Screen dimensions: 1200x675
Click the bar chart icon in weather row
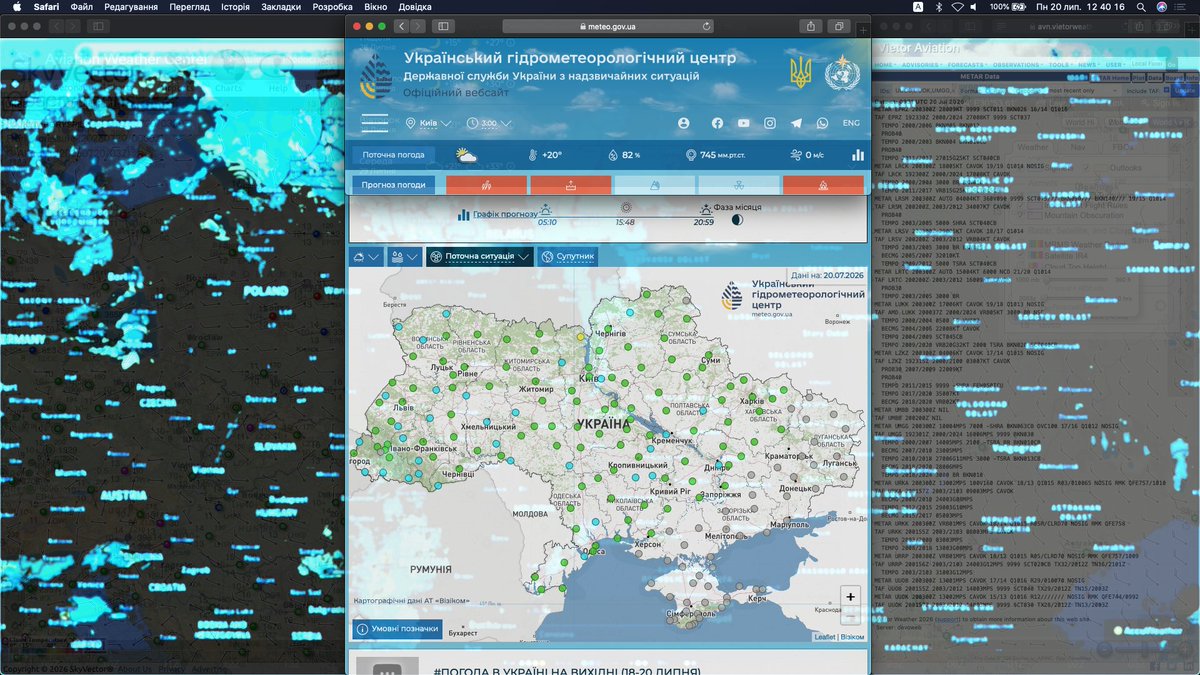point(858,155)
